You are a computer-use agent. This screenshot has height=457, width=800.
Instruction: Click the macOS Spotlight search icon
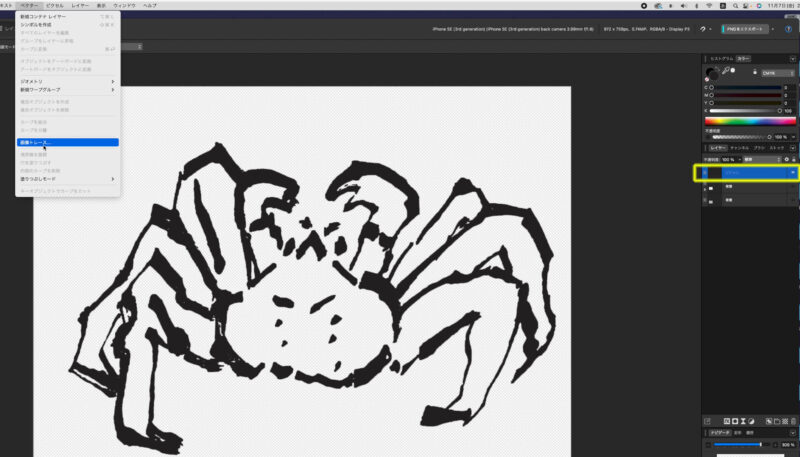(x=735, y=6)
